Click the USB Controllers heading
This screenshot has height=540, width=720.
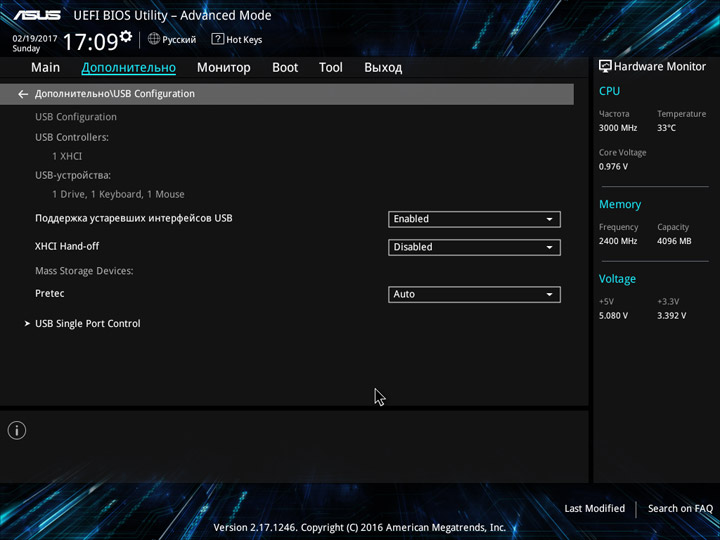click(72, 137)
